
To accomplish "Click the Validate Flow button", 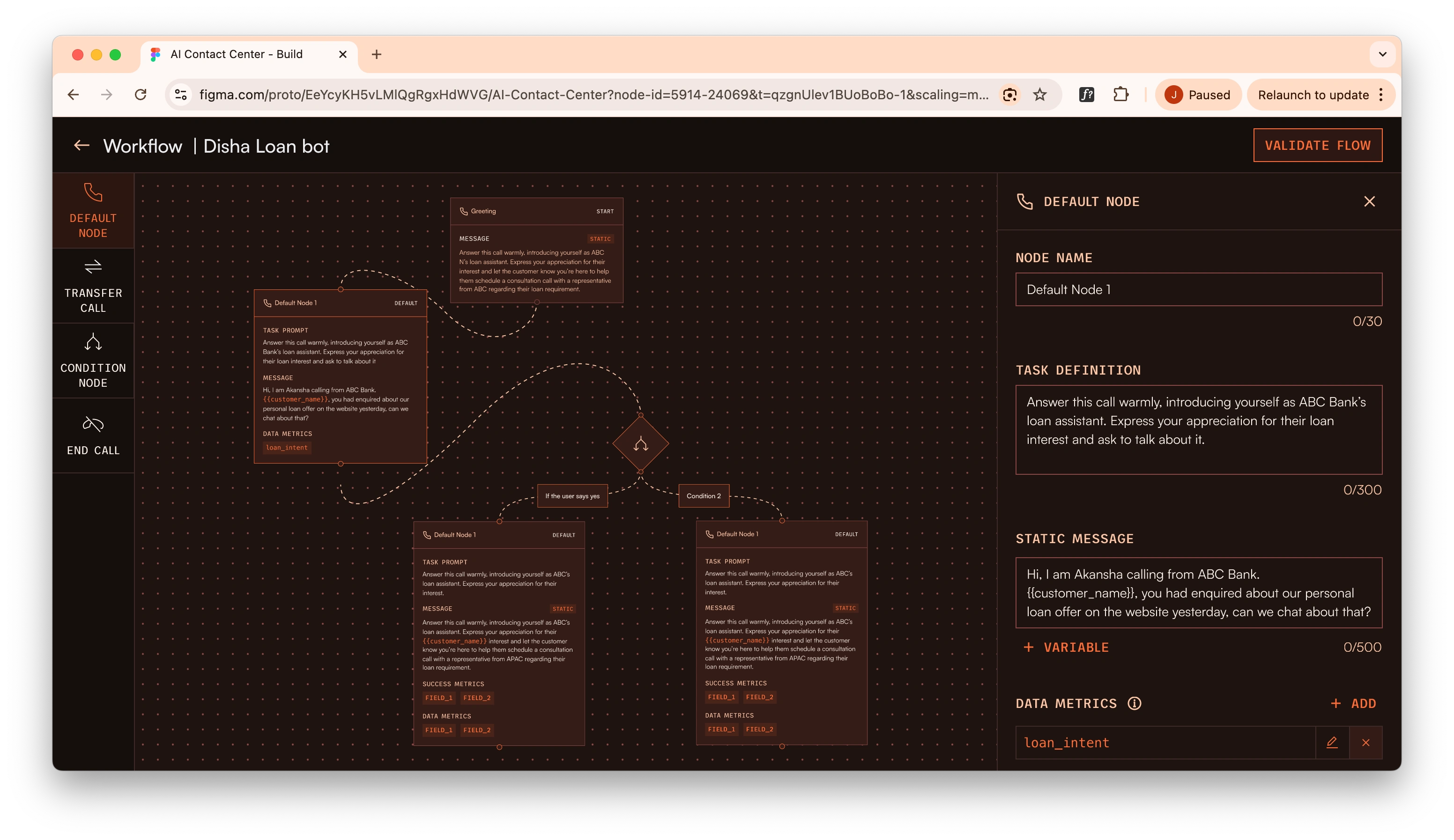I will [x=1317, y=145].
